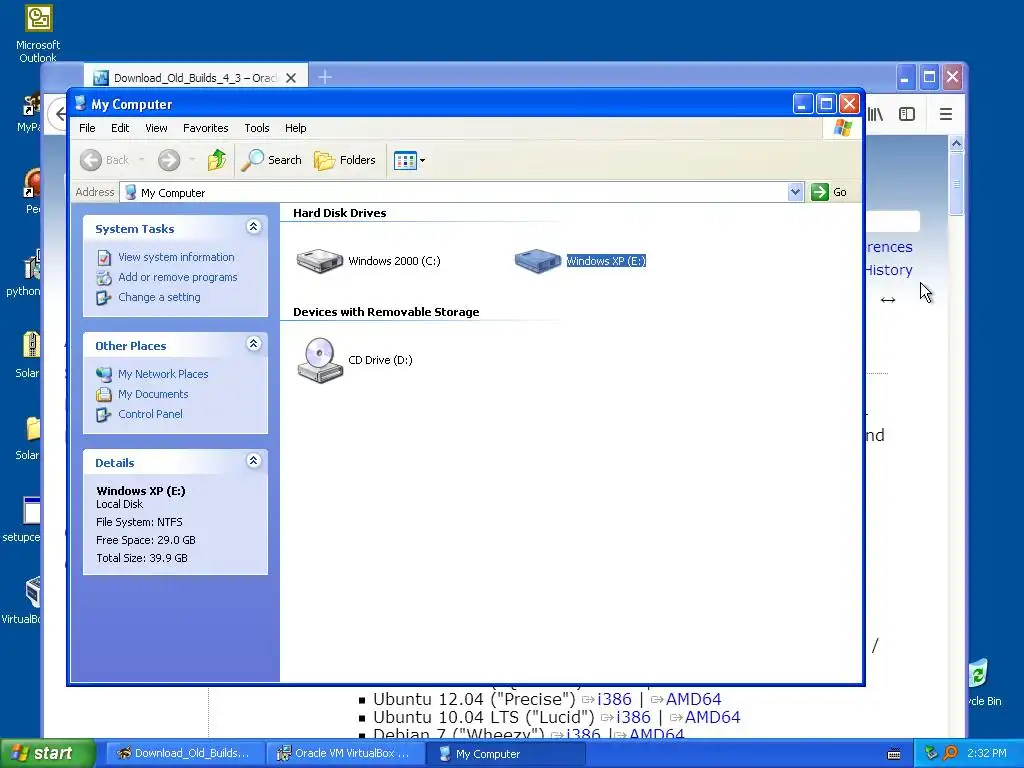This screenshot has width=1024, height=768.
Task: Click the Back navigation button
Action: 104,160
